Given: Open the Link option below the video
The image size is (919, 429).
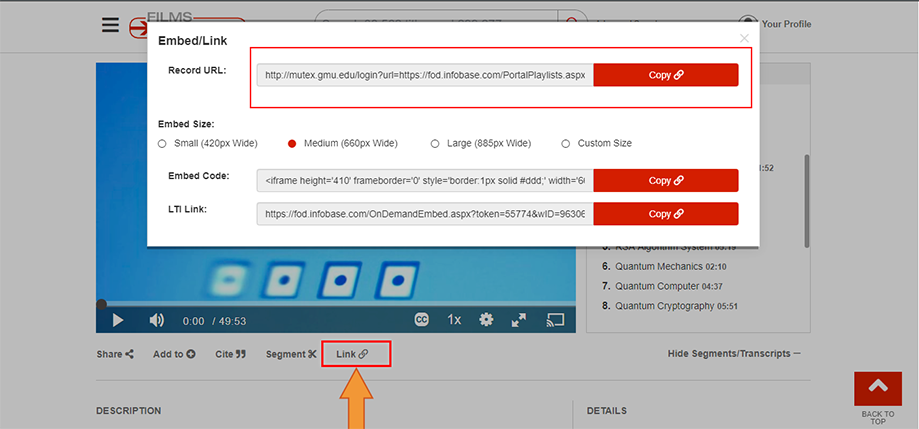Looking at the screenshot, I should (x=352, y=354).
